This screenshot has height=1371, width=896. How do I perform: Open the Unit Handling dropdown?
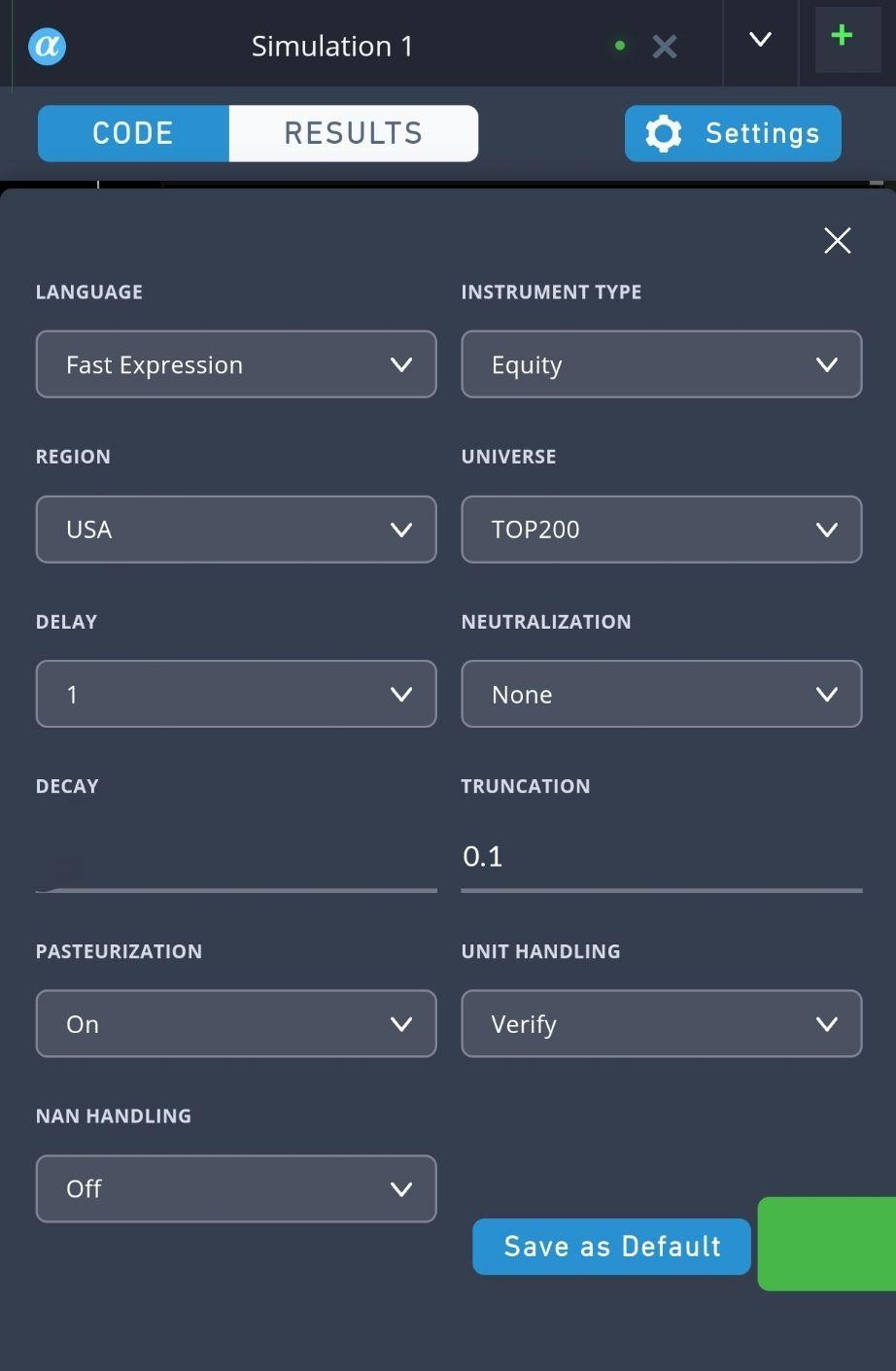tap(661, 1023)
